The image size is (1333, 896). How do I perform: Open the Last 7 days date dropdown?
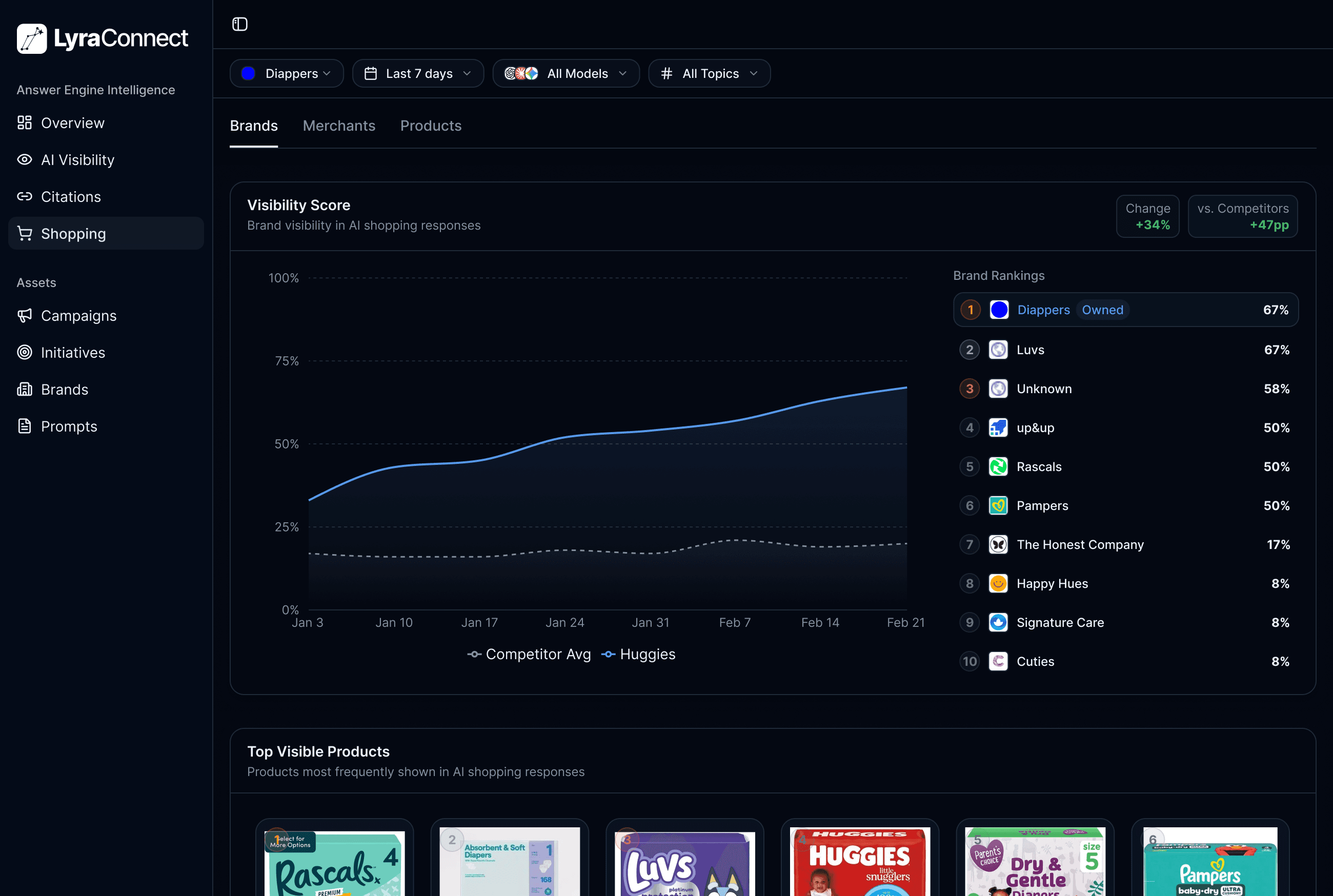(418, 73)
